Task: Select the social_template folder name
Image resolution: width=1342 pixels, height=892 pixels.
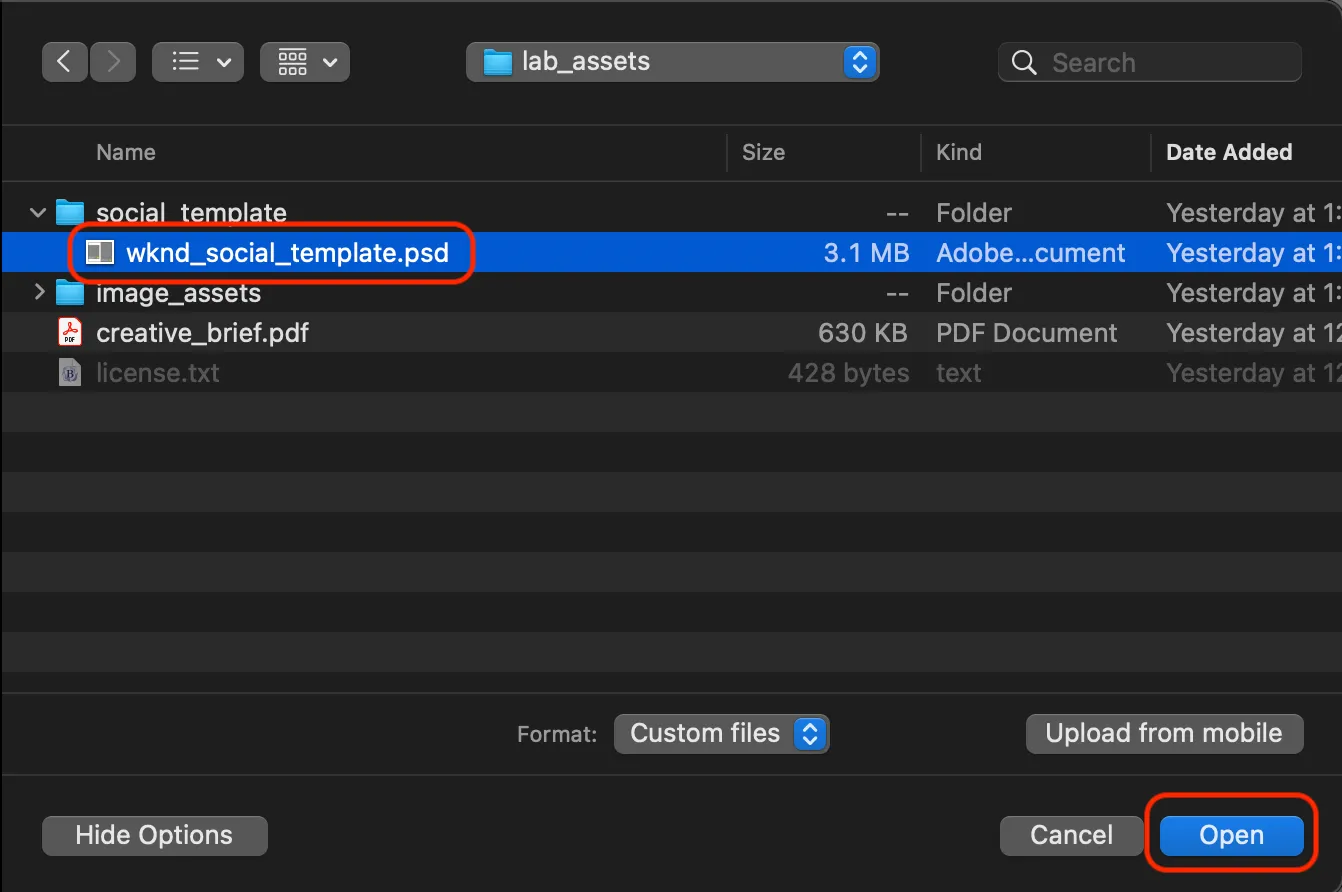Action: [x=191, y=212]
